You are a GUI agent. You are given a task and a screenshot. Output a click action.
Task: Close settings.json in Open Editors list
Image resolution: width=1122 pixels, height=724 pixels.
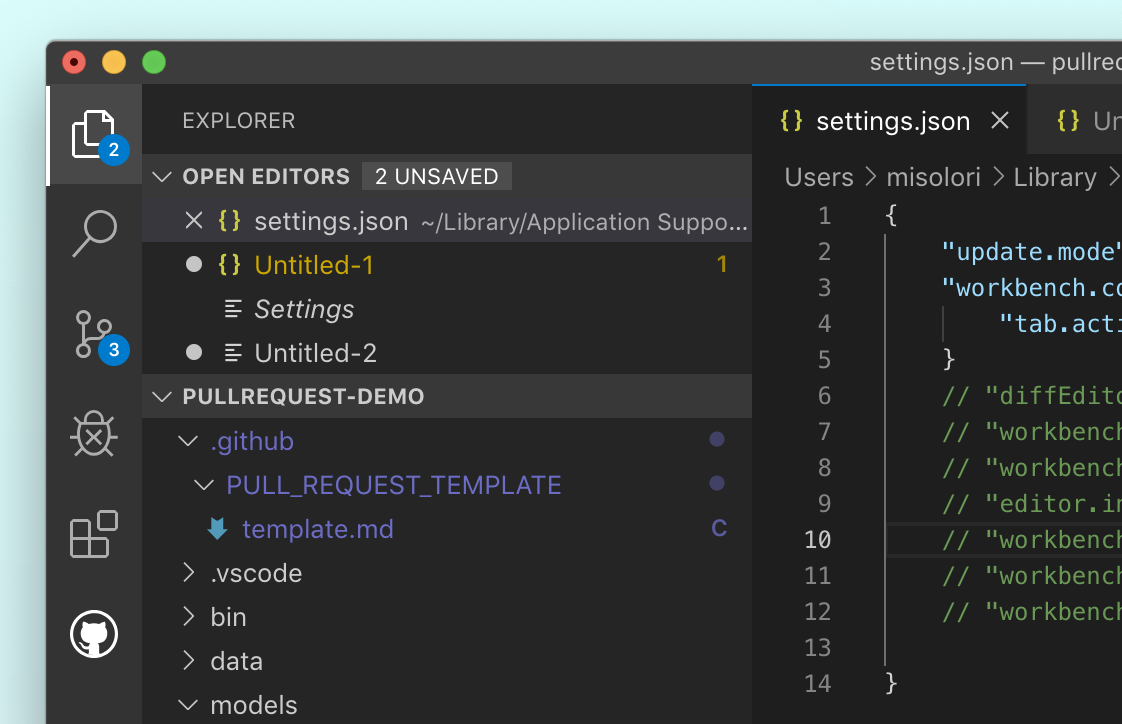click(194, 221)
